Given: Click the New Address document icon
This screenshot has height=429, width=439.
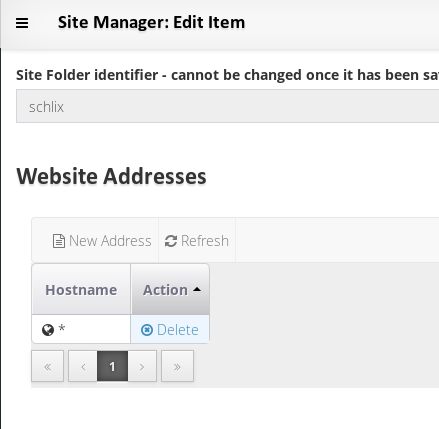Looking at the screenshot, I should pos(59,241).
